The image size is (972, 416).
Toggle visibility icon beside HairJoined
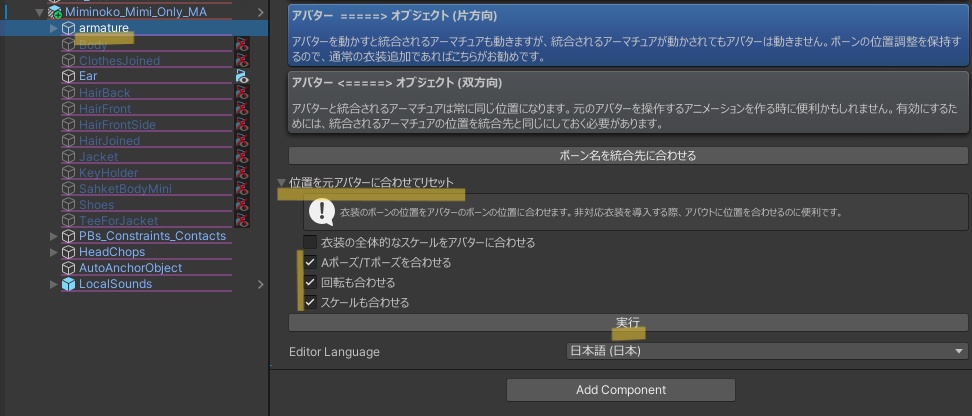coord(242,141)
